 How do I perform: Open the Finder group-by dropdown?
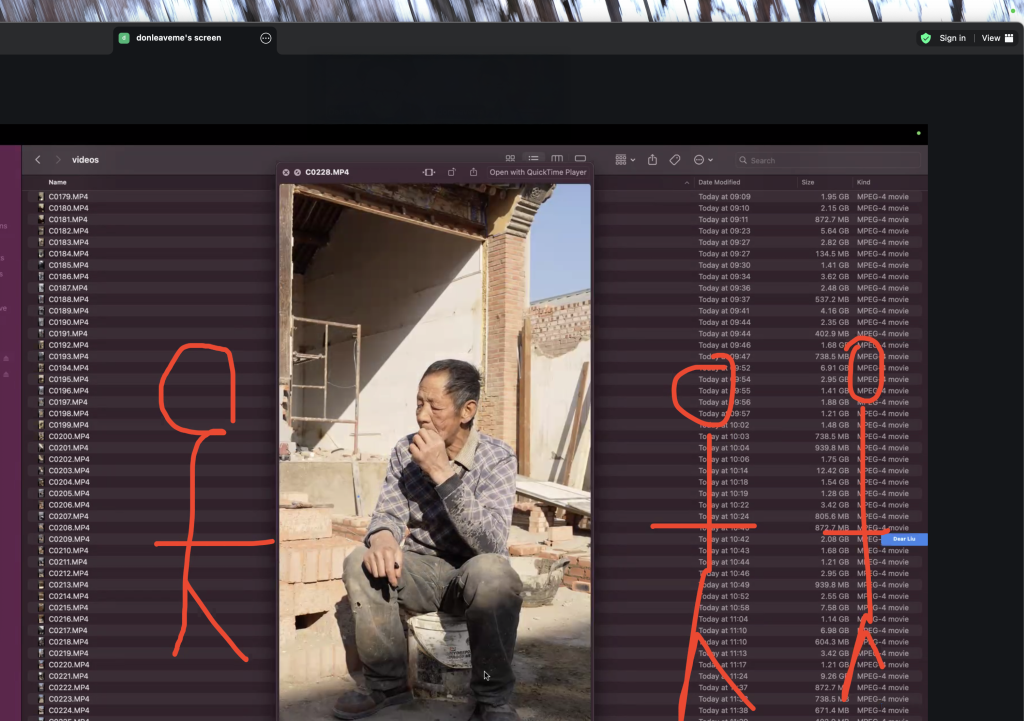pos(625,160)
